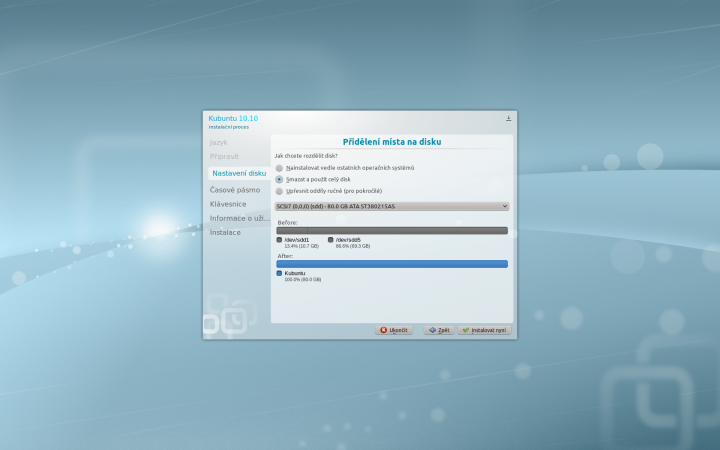Image resolution: width=720 pixels, height=450 pixels.
Task: Select Instalace step in sidebar
Action: [225, 232]
